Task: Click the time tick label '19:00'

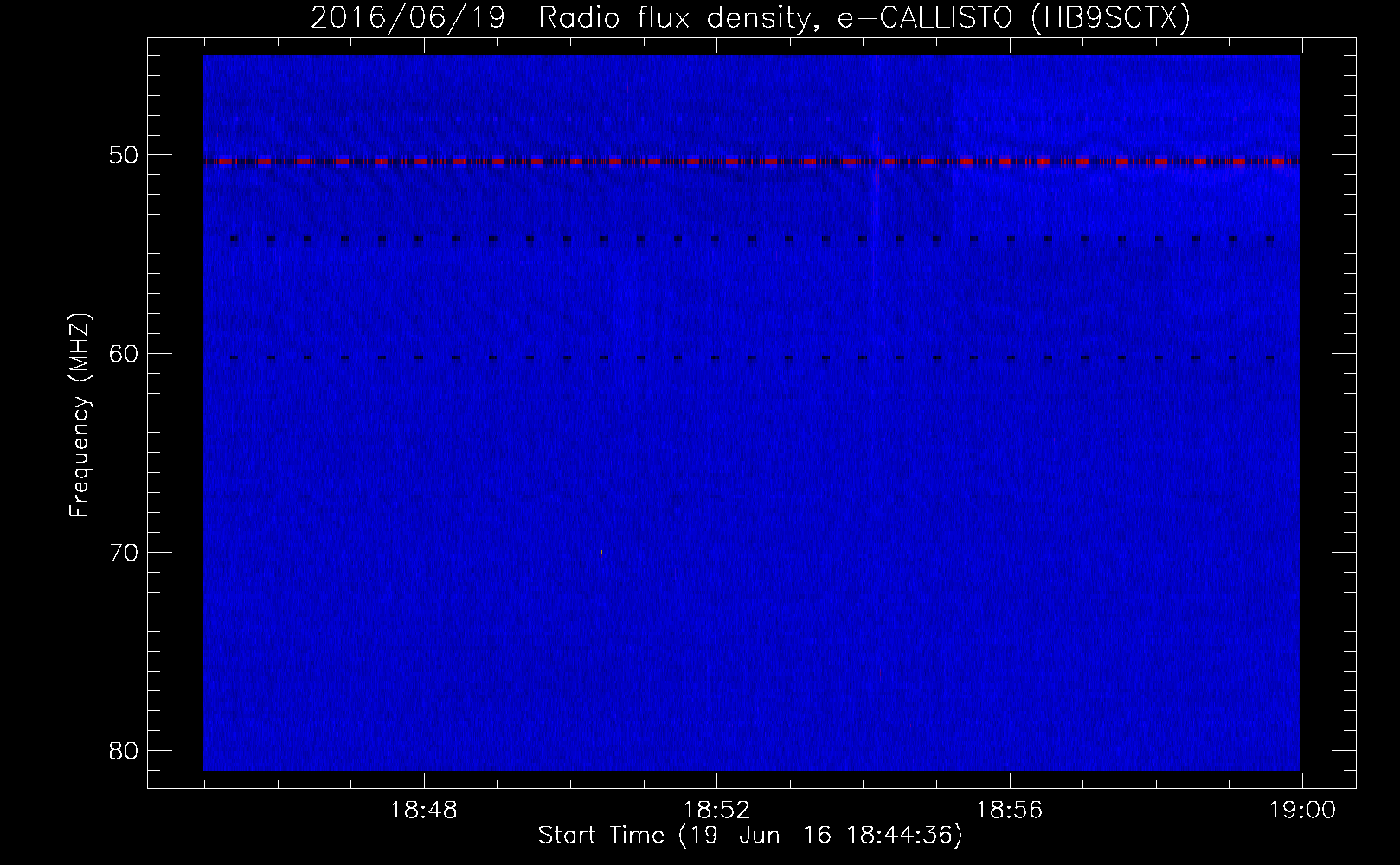Action: pyautogui.click(x=1302, y=811)
